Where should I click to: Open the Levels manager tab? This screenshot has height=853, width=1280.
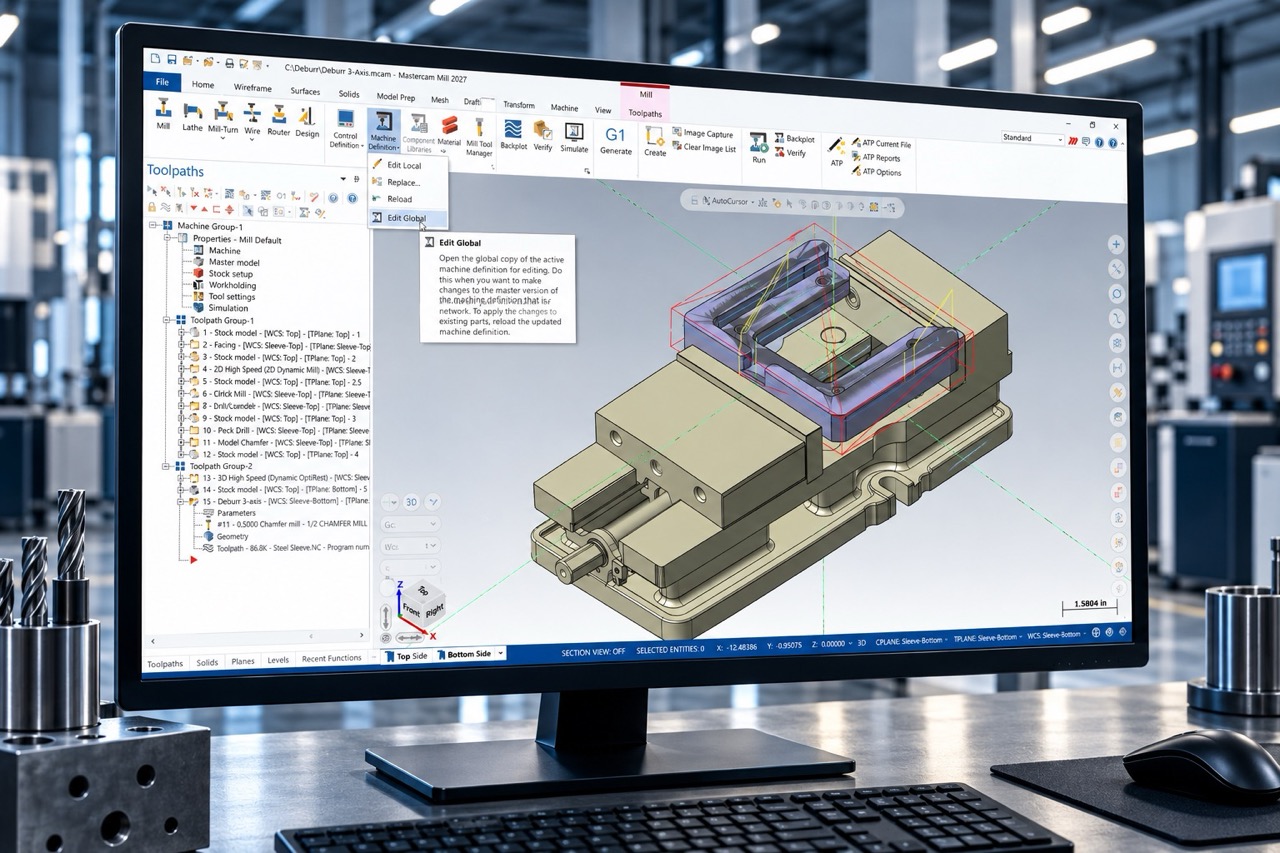[x=278, y=660]
